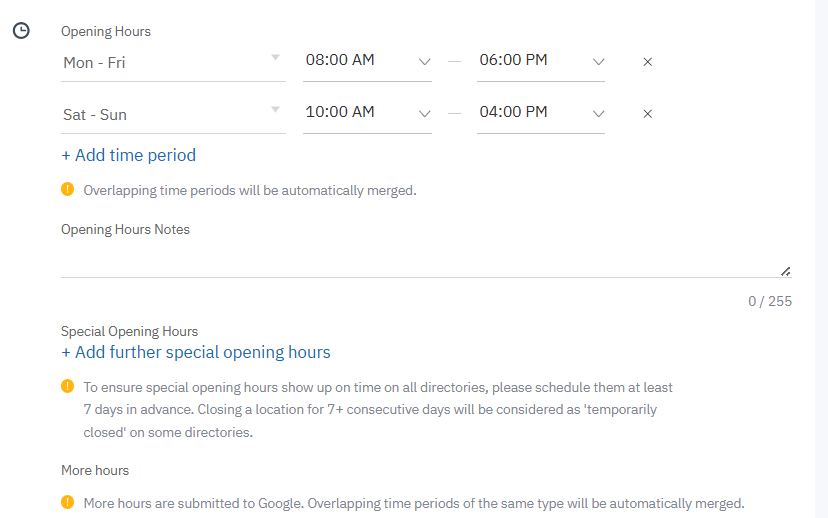Click the 'Special Opening Hours' heading label
Image resolution: width=828 pixels, height=518 pixels.
coord(129,331)
